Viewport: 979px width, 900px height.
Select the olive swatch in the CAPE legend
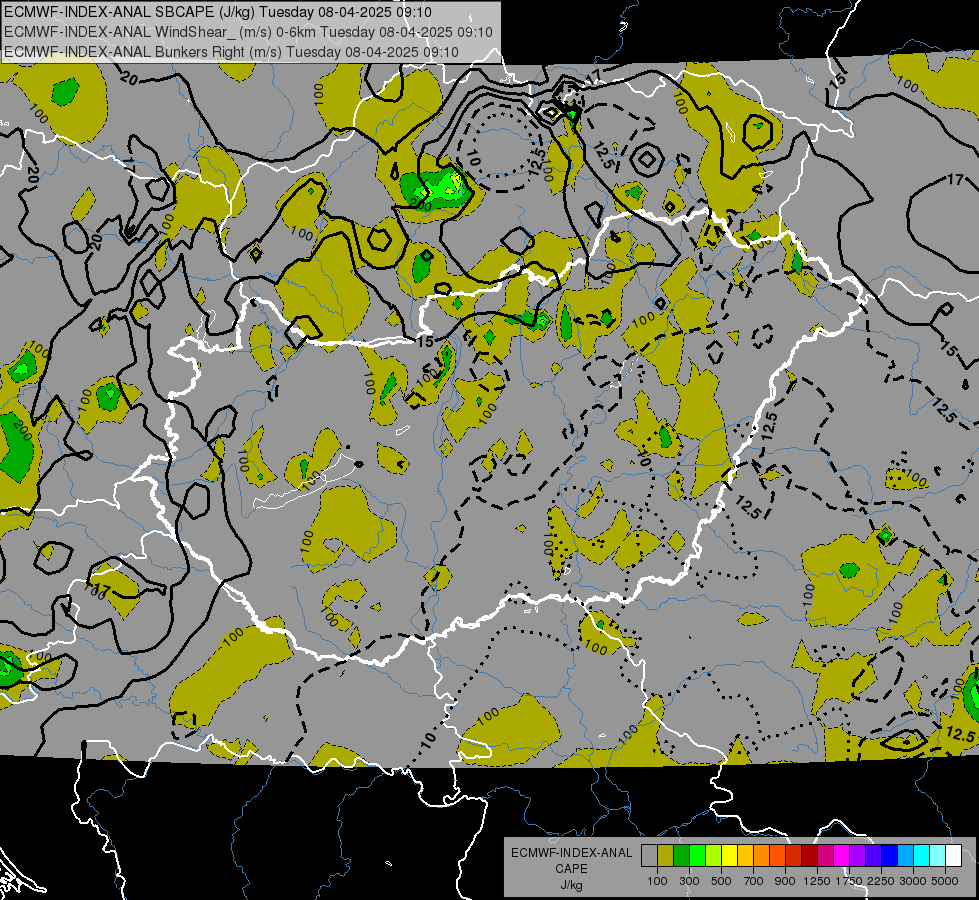tap(666, 855)
